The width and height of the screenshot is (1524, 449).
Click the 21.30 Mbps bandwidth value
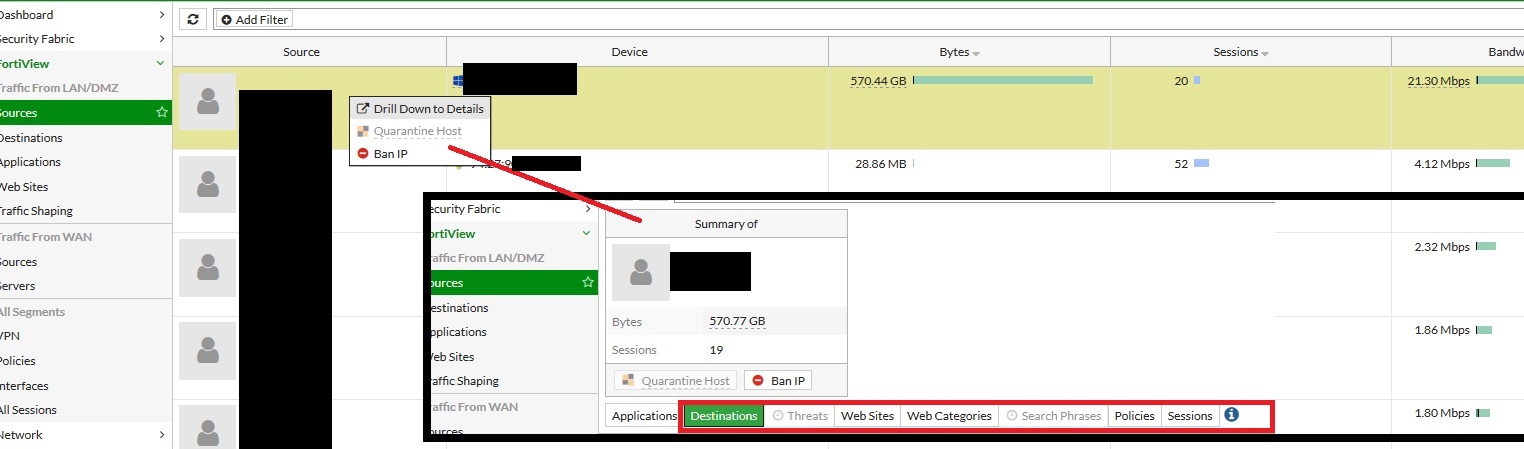pos(1438,81)
